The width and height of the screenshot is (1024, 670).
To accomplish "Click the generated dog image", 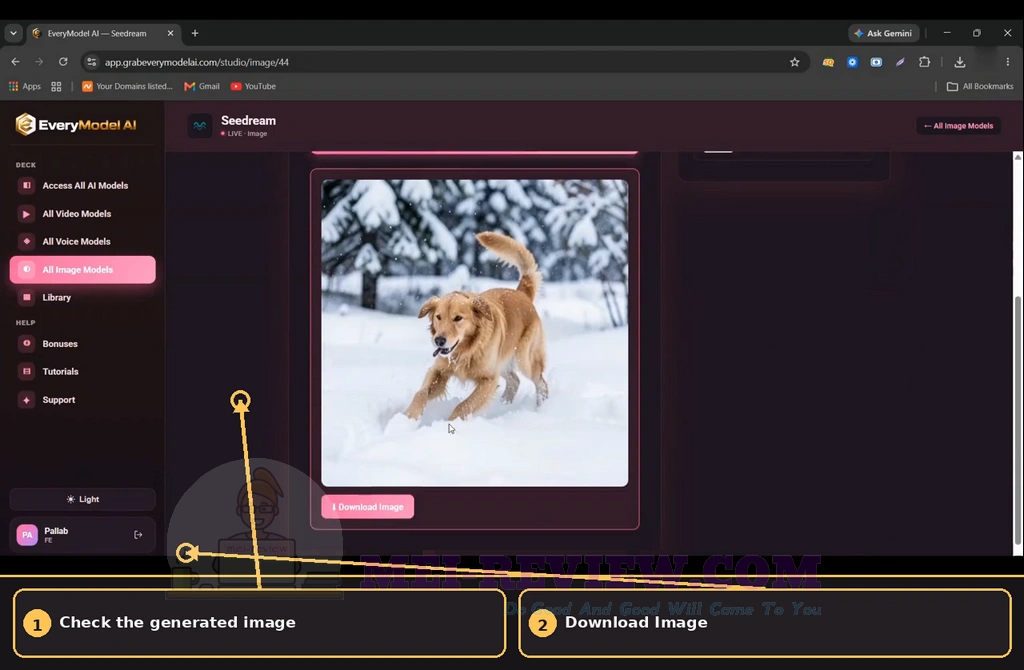I will tap(475, 333).
